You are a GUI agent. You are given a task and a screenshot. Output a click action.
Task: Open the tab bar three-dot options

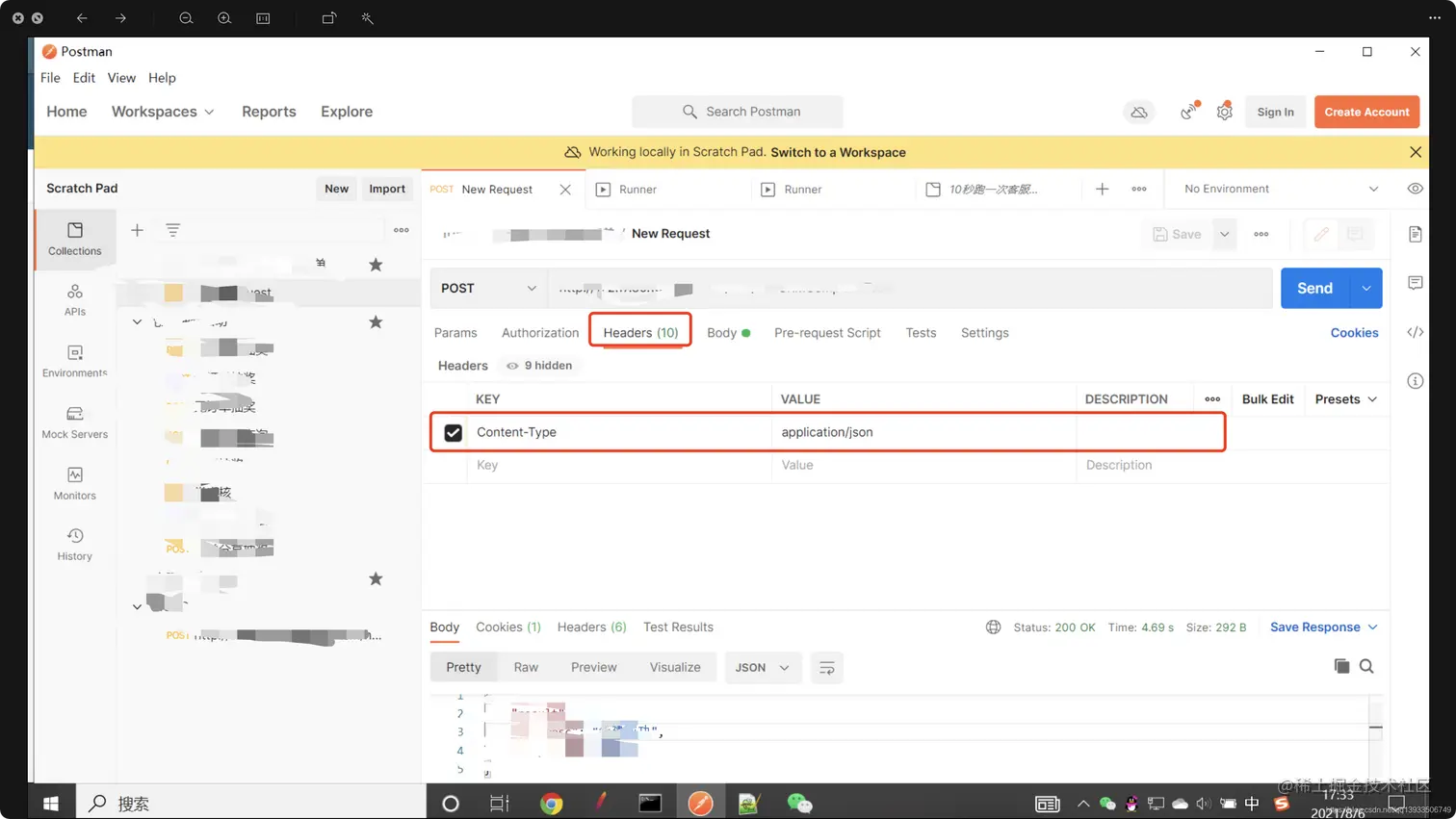pos(1139,189)
